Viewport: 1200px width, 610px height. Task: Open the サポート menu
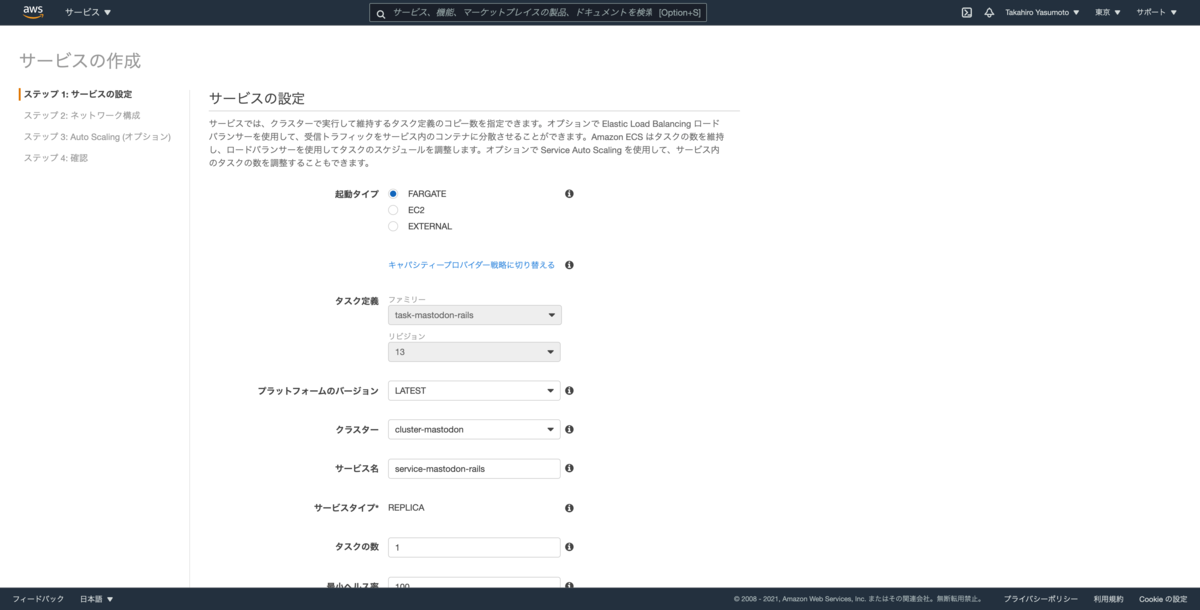[x=1156, y=12]
